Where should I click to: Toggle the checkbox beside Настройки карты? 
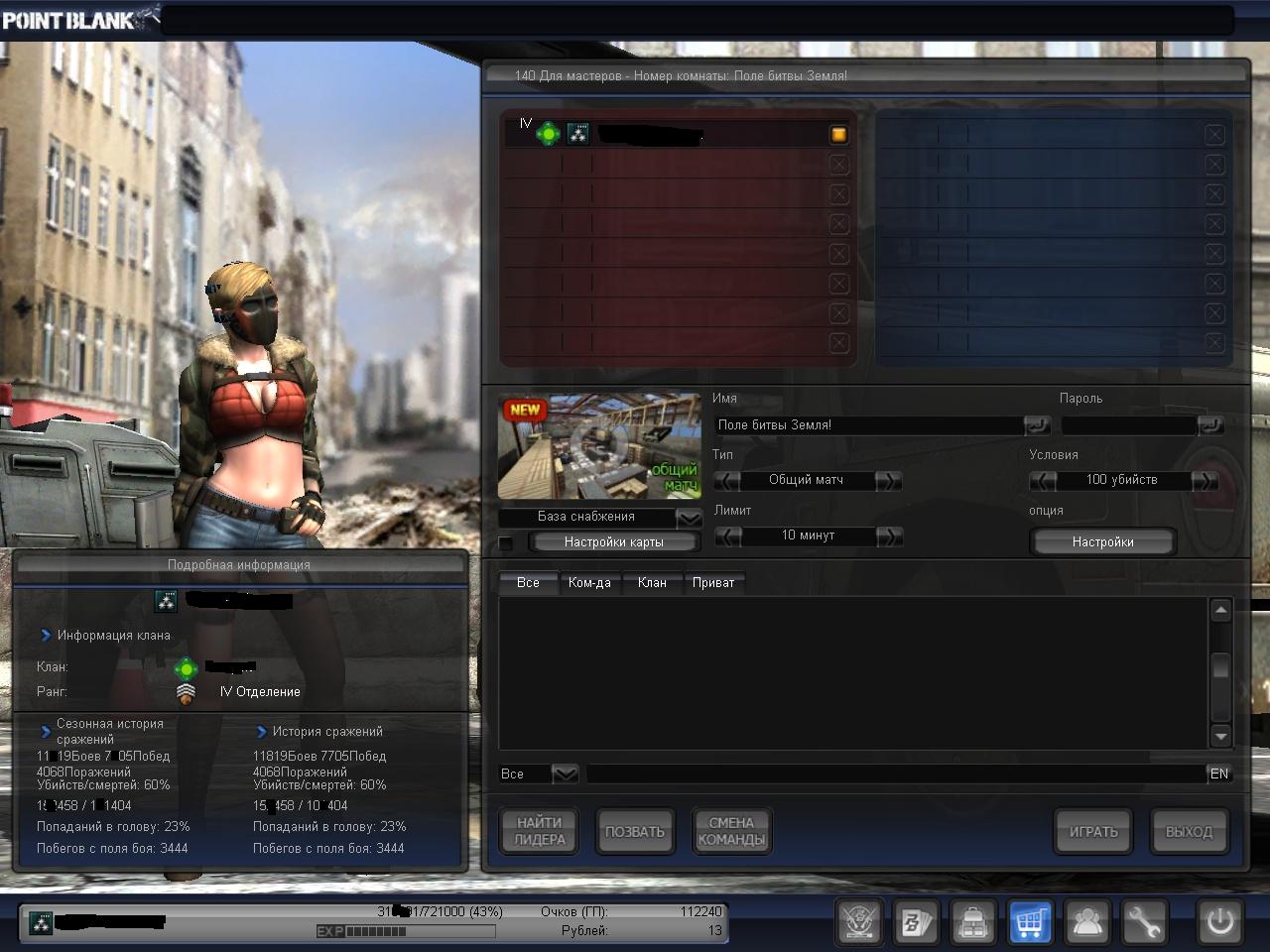[x=507, y=542]
